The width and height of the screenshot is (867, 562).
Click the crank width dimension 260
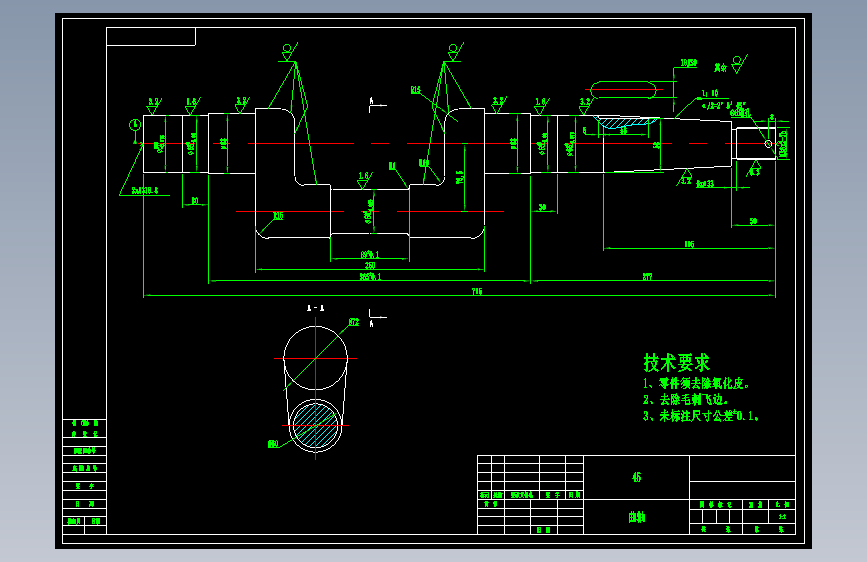click(370, 266)
